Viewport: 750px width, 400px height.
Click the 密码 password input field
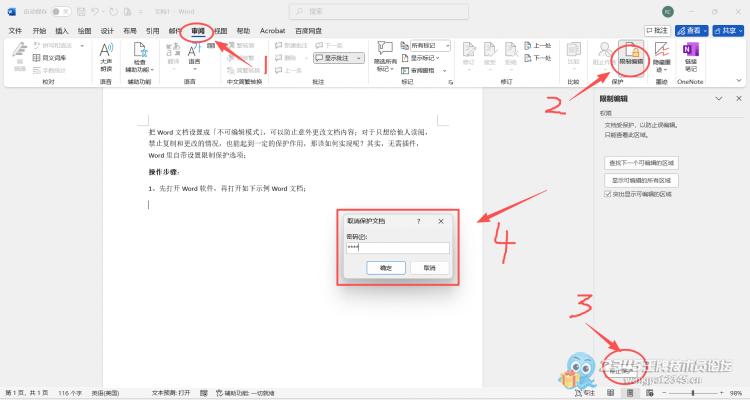[x=397, y=247]
